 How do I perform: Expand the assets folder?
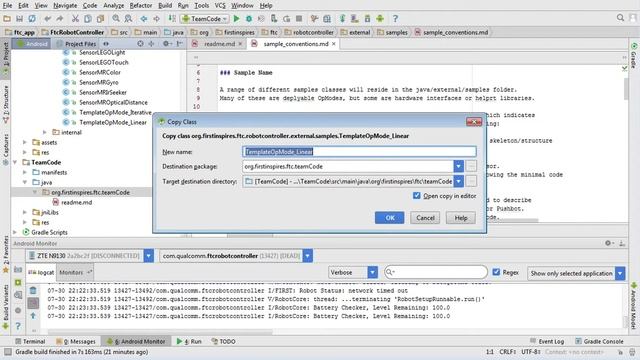25,142
